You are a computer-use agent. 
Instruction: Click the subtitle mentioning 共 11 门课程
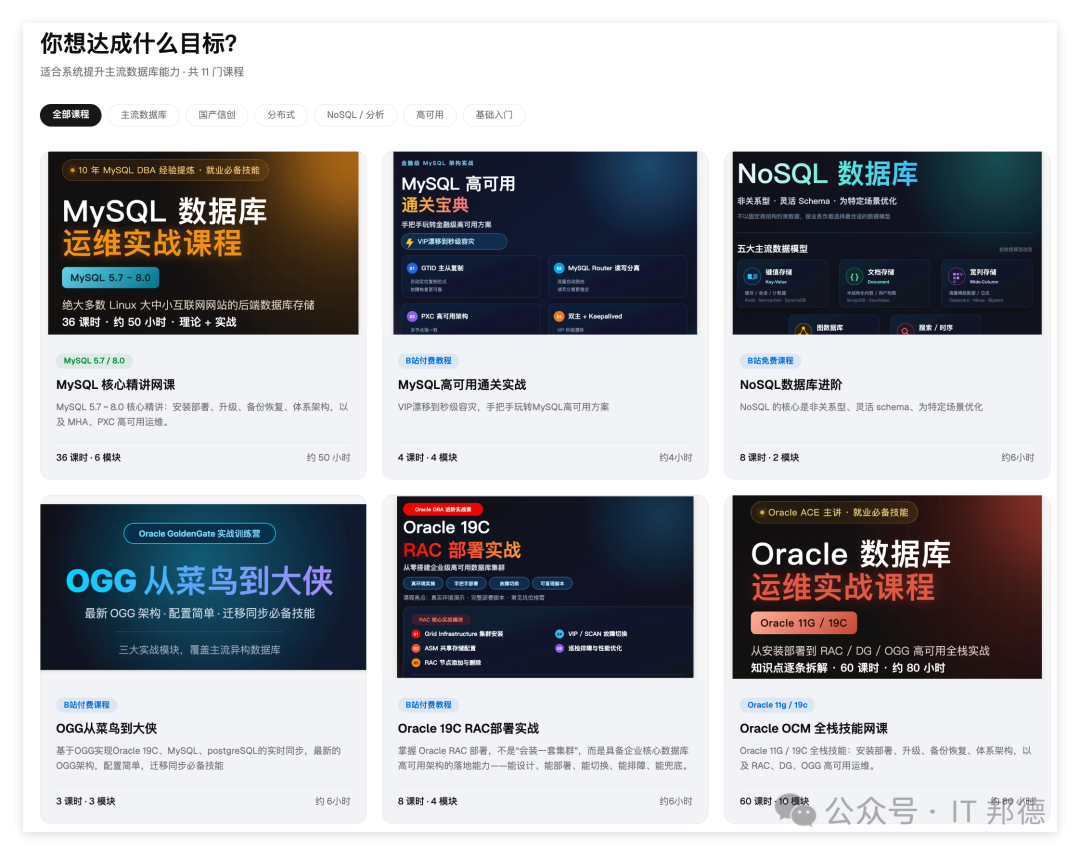142,72
